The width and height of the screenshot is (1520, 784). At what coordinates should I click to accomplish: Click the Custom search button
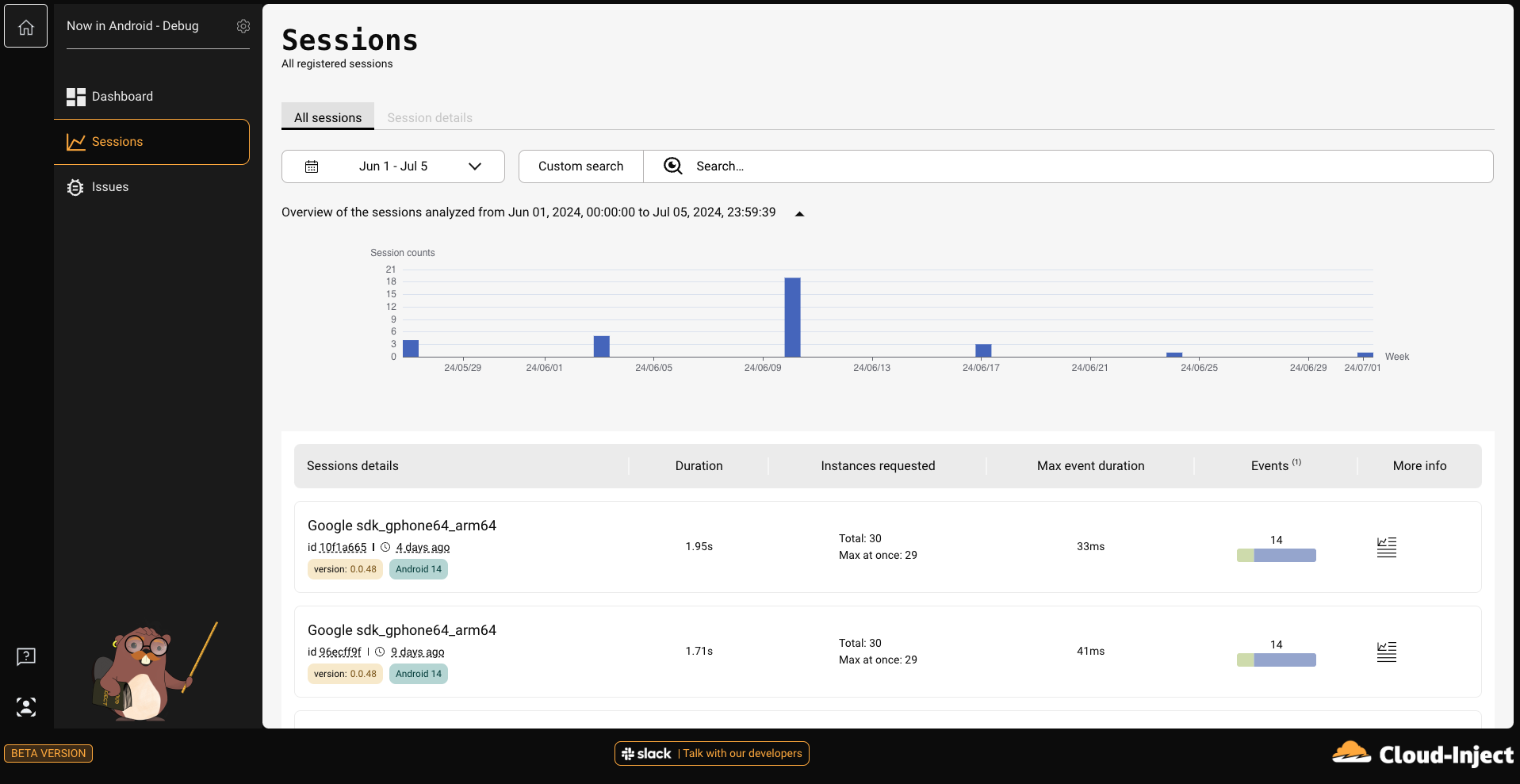[x=580, y=166]
